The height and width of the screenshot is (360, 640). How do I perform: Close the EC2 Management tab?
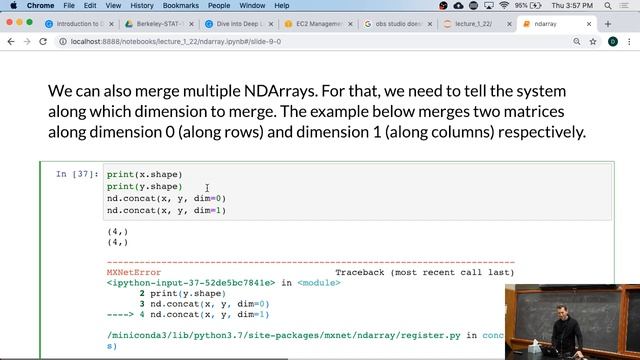[x=350, y=24]
